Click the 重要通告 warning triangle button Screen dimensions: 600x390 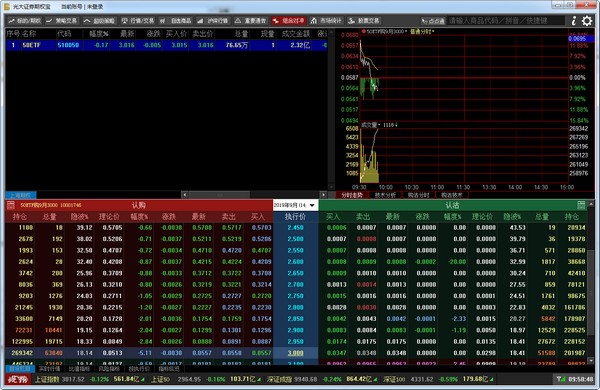click(x=251, y=21)
